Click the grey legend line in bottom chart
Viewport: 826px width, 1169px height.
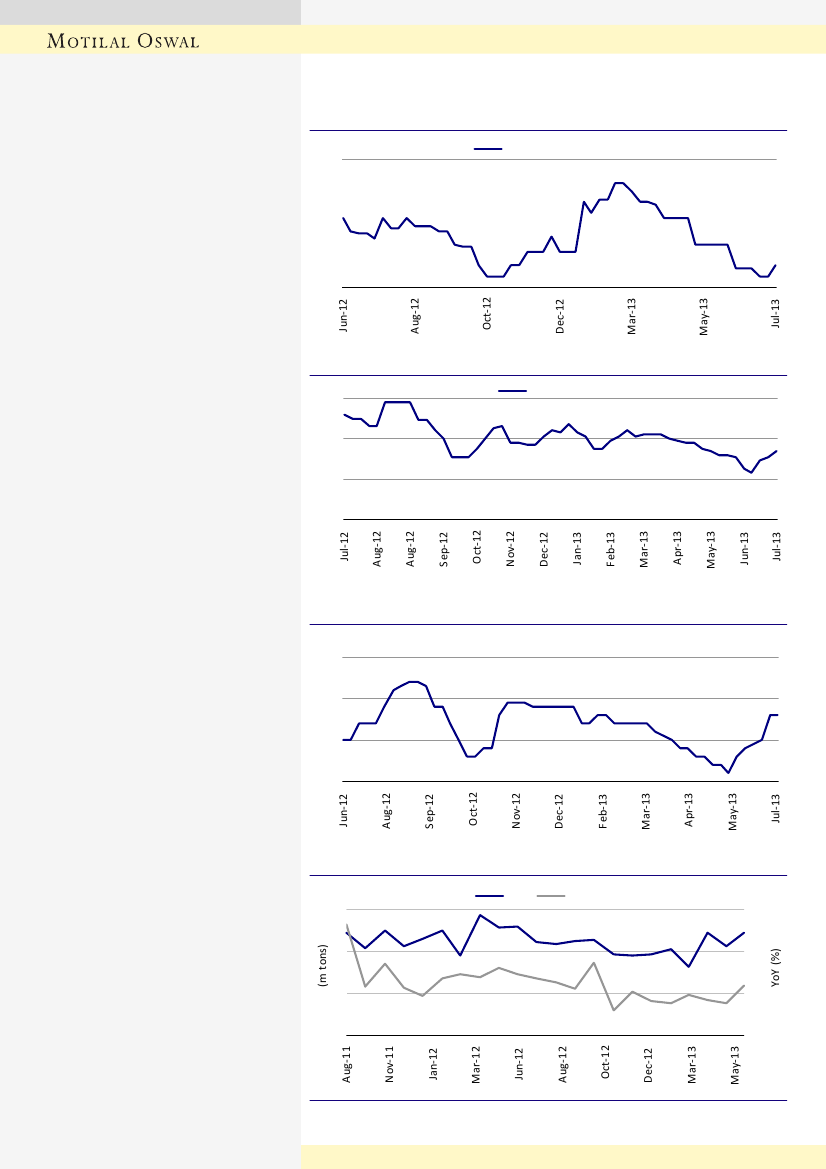coord(551,895)
